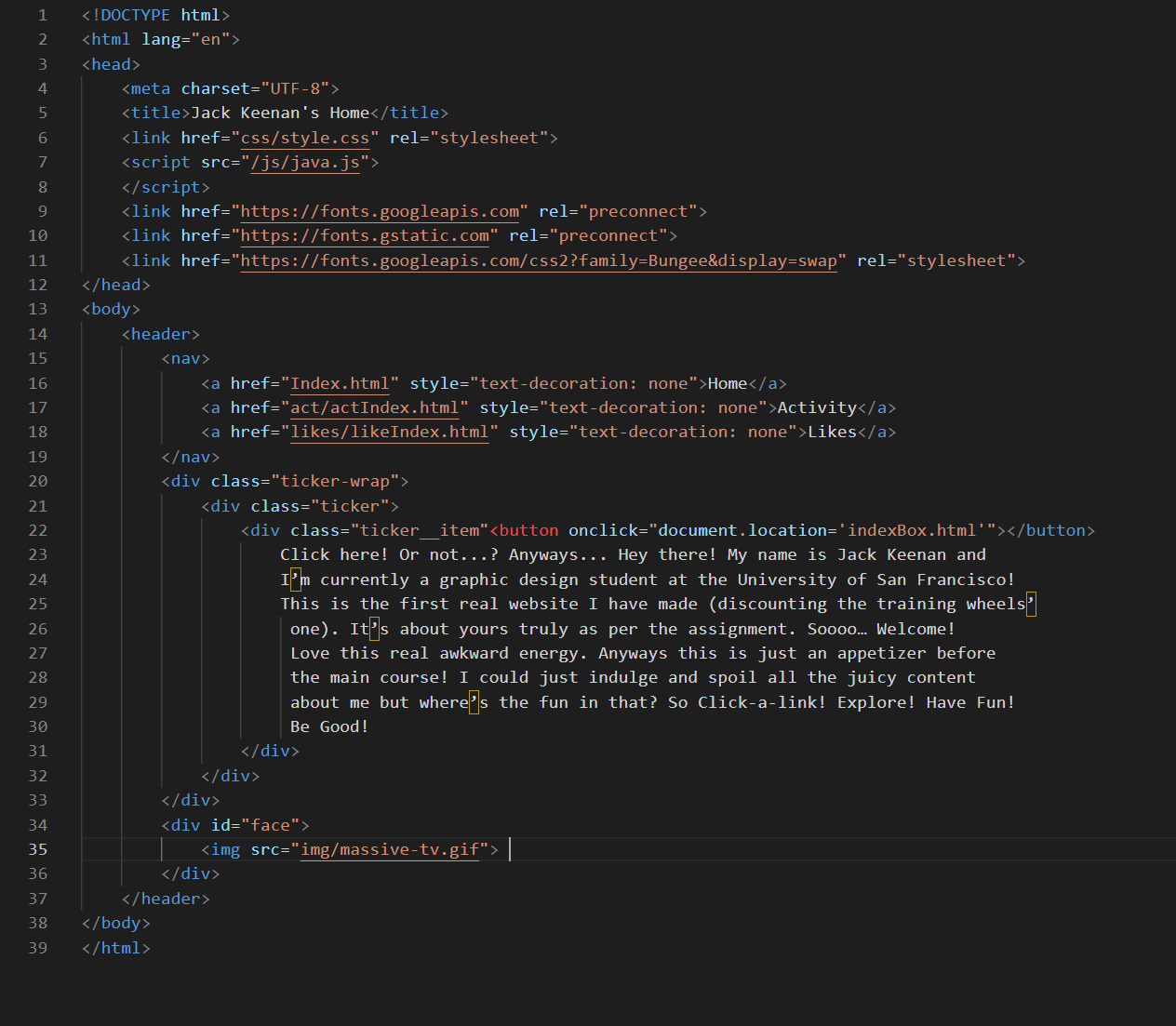This screenshot has width=1176, height=1026.
Task: Click the Activity anchor text
Action: (x=817, y=407)
